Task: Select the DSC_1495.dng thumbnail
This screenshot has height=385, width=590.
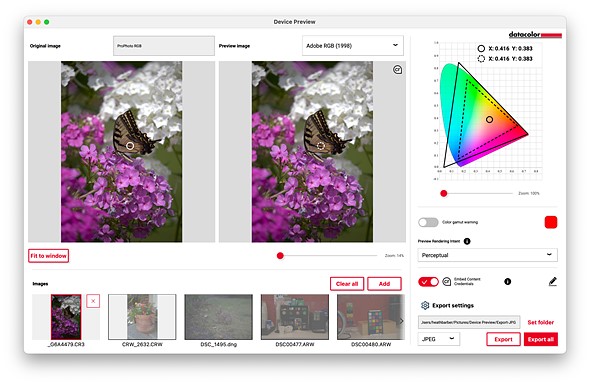Action: [x=218, y=317]
